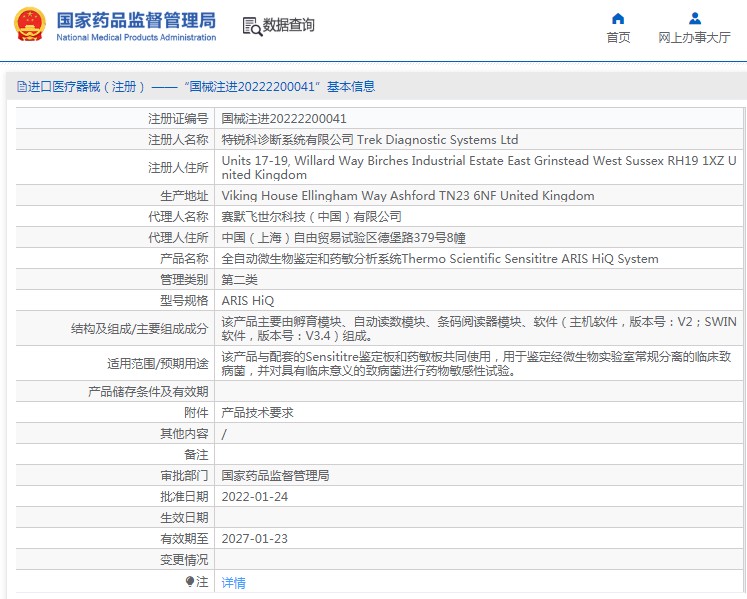Click the national emblem logo
The image size is (747, 599).
30,25
